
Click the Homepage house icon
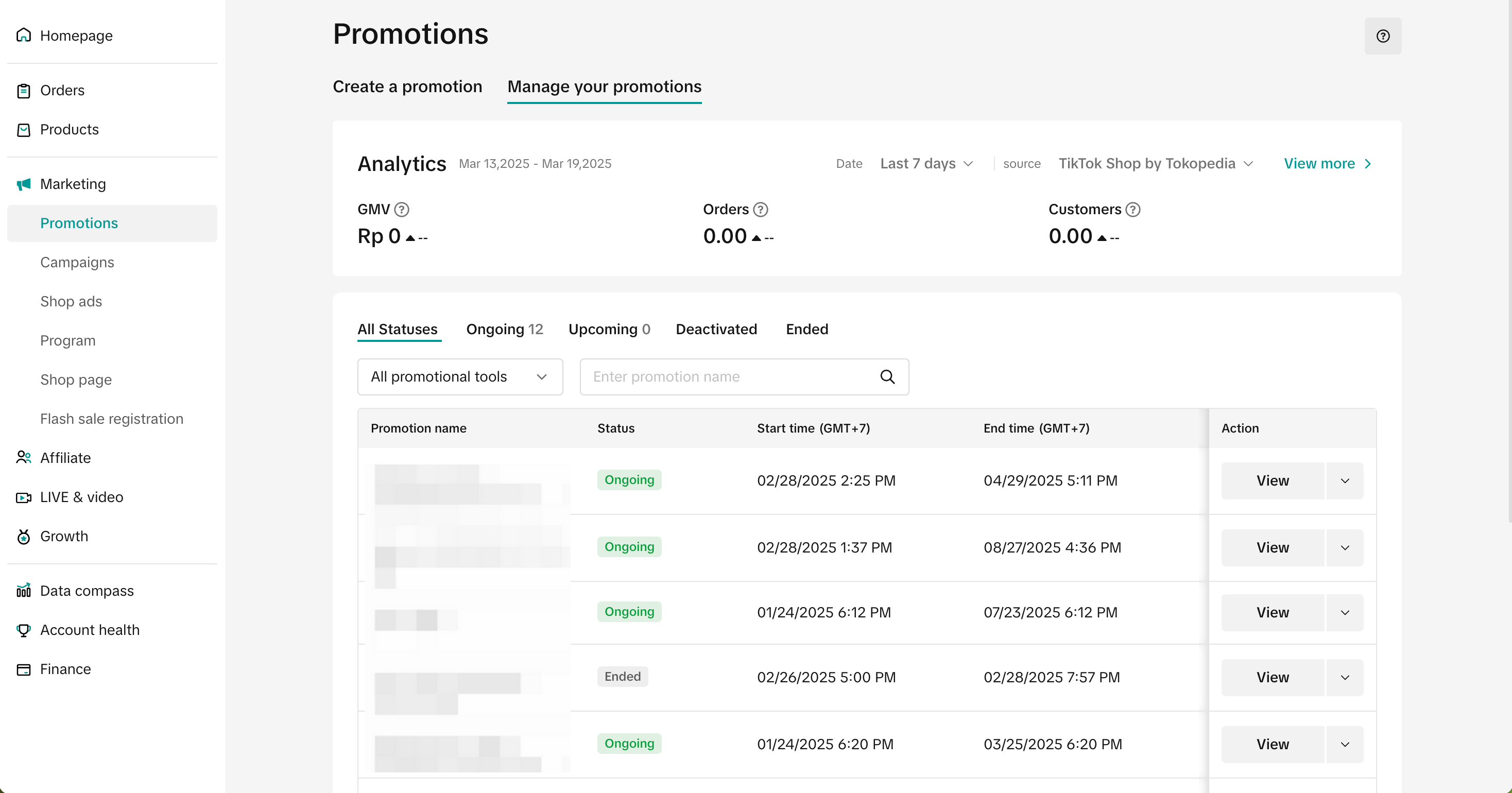[24, 35]
